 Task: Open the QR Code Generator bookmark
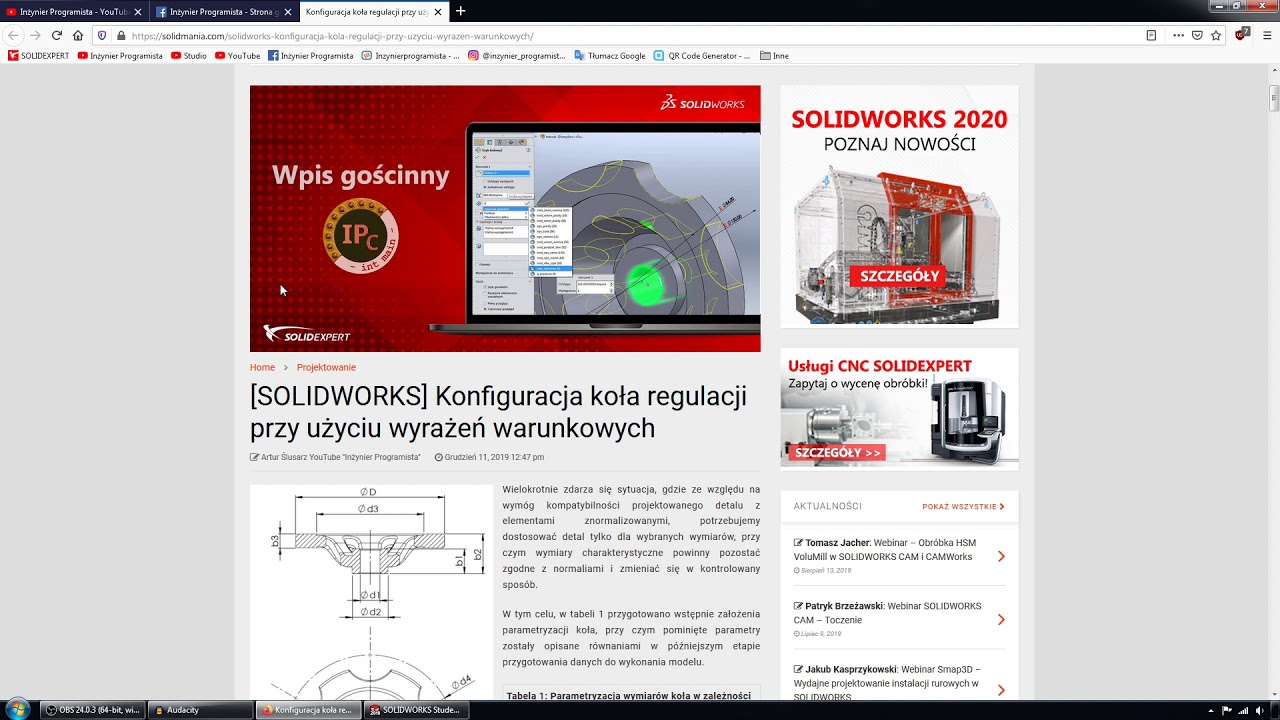pyautogui.click(x=702, y=56)
